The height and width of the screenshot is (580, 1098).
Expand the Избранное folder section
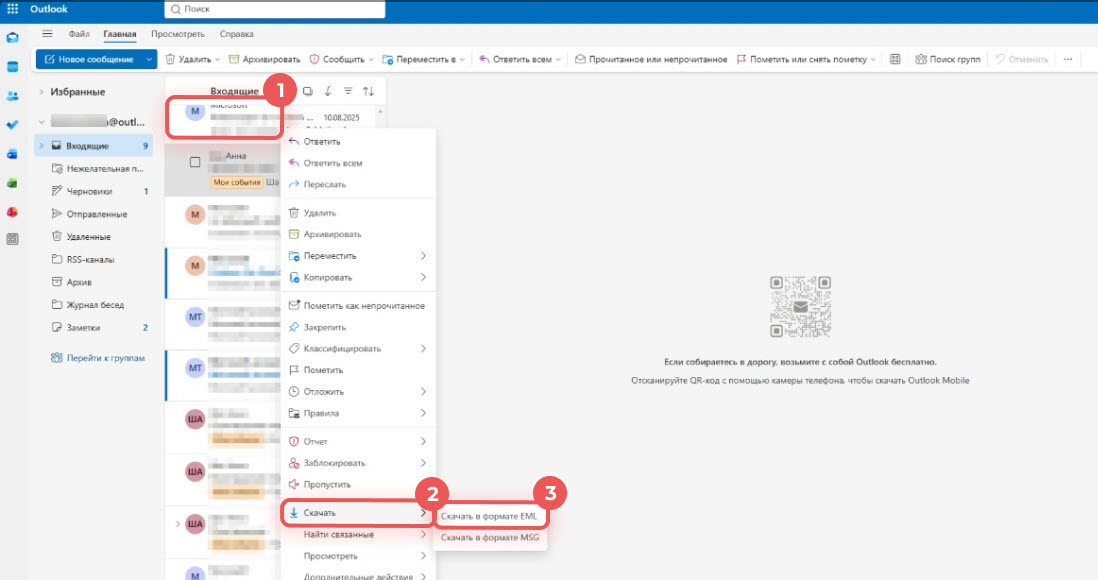[41, 92]
